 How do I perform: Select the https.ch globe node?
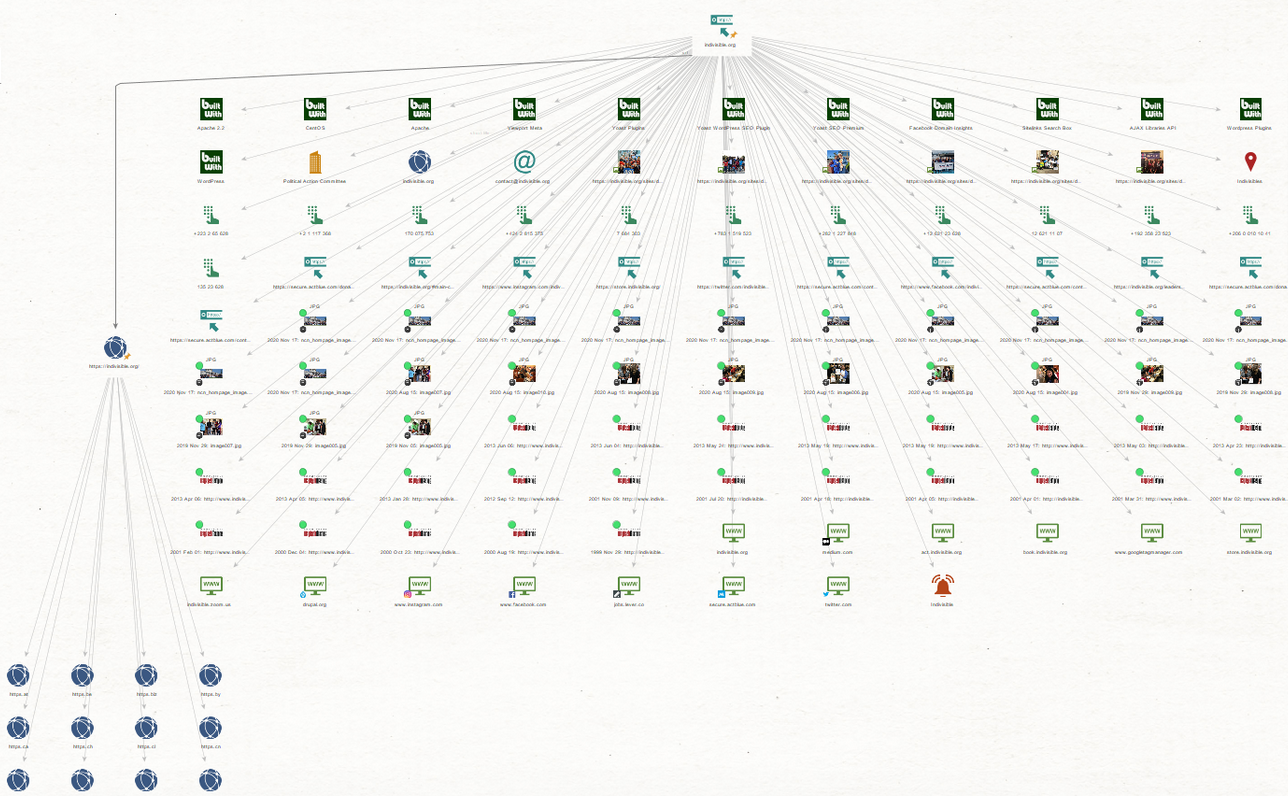point(83,728)
